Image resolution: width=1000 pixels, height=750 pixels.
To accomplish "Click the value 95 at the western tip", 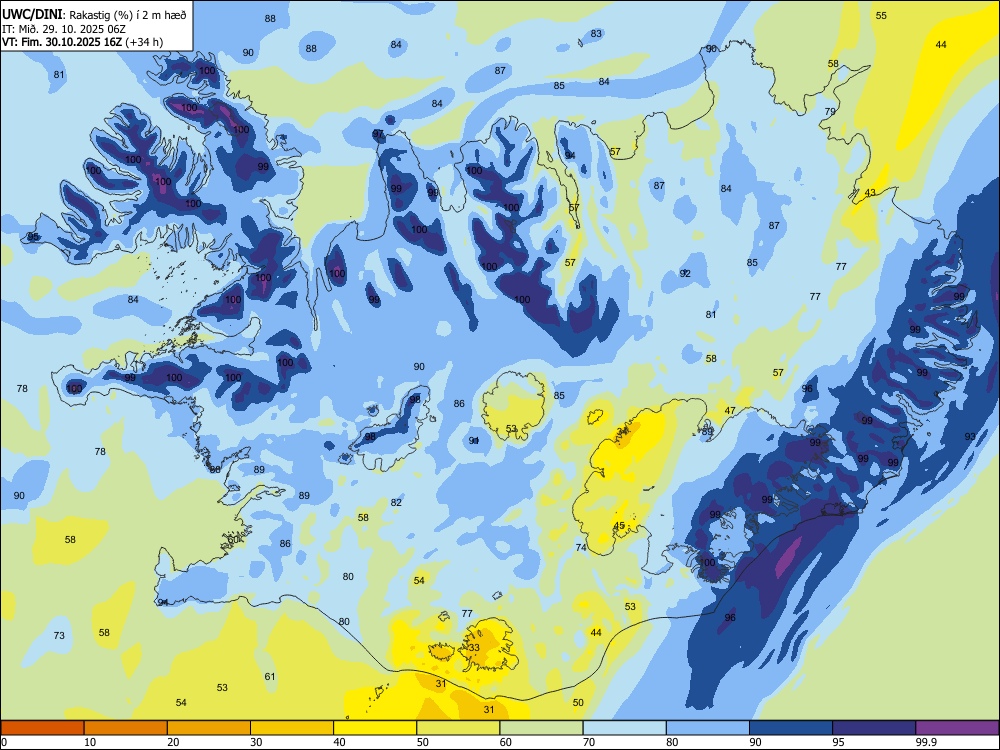I will (33, 237).
